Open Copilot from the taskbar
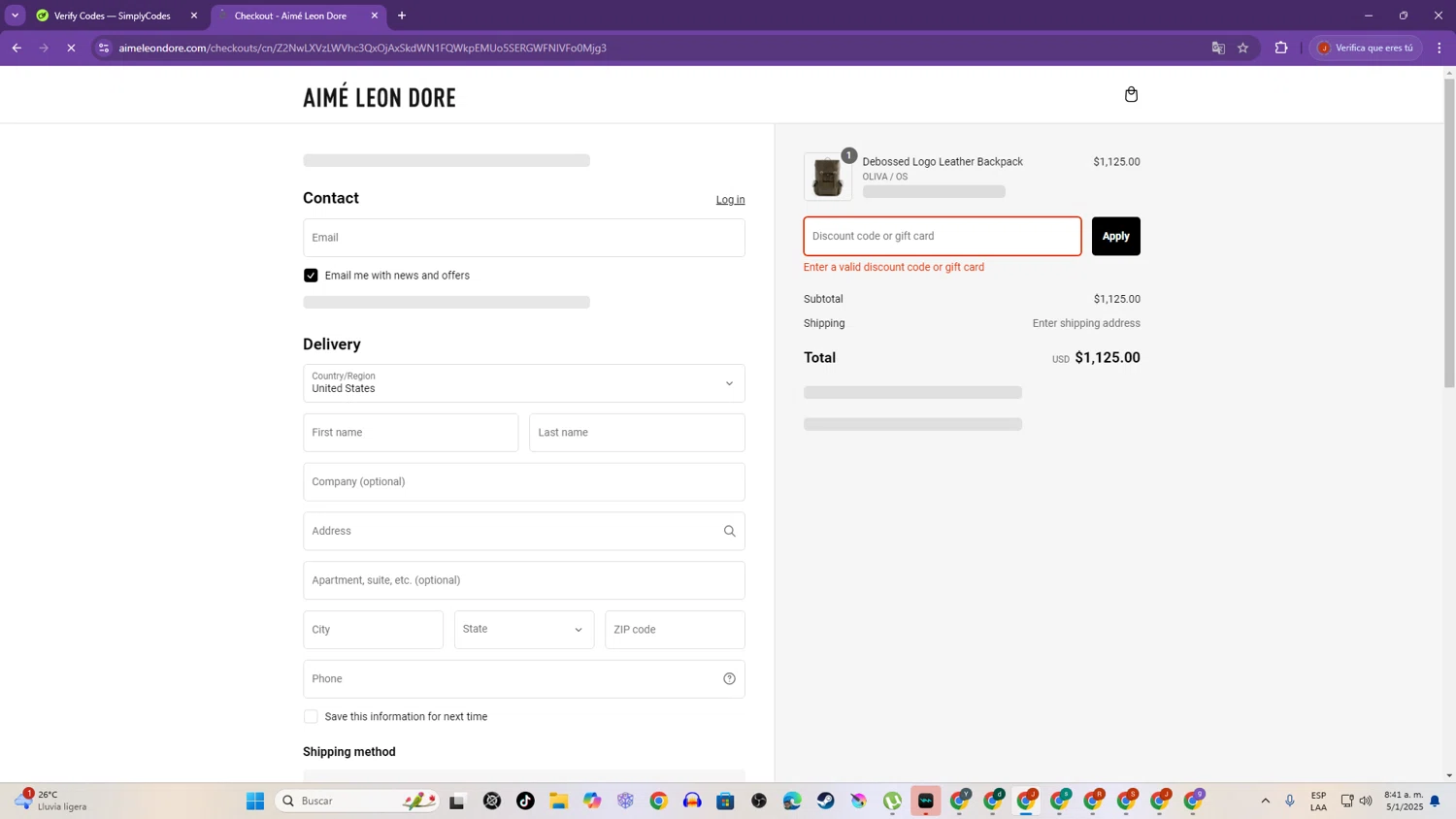1456x819 pixels. tap(592, 801)
